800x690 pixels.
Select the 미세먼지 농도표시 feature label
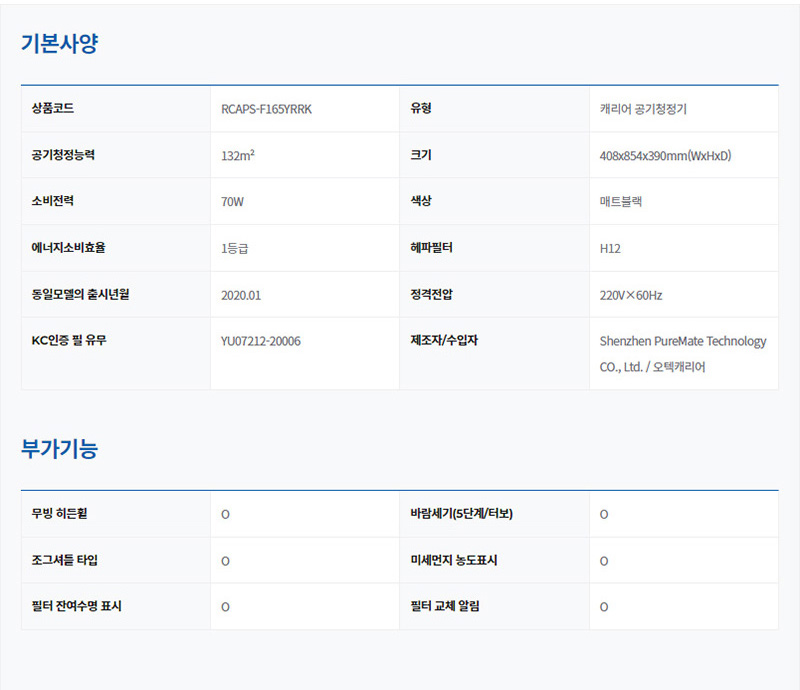[453, 560]
